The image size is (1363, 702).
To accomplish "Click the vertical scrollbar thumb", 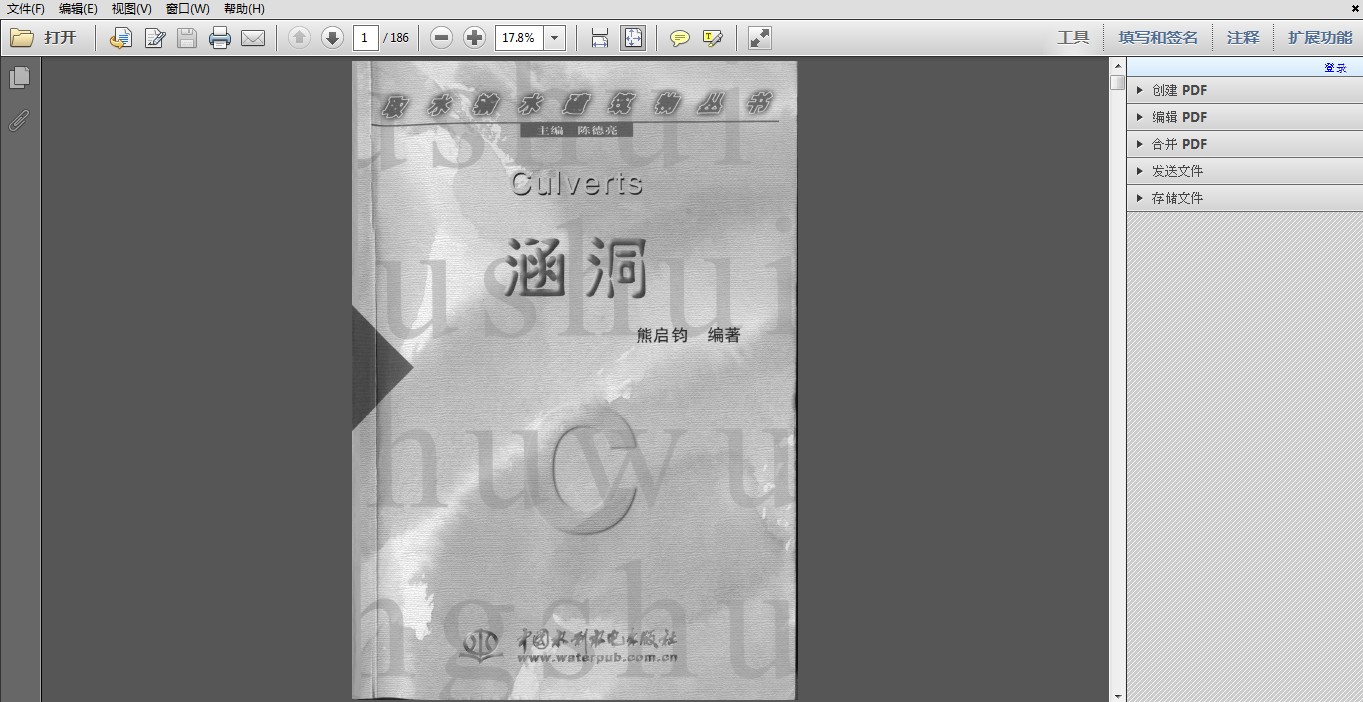I will coord(1117,83).
